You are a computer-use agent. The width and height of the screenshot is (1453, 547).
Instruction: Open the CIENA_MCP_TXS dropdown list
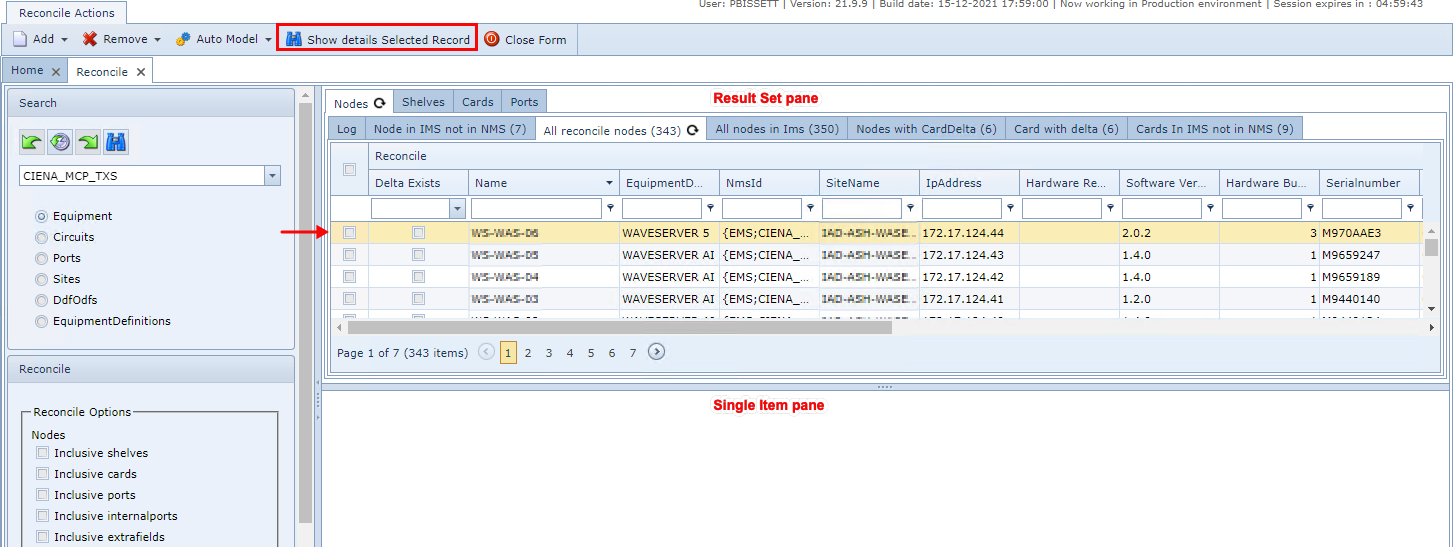[272, 176]
